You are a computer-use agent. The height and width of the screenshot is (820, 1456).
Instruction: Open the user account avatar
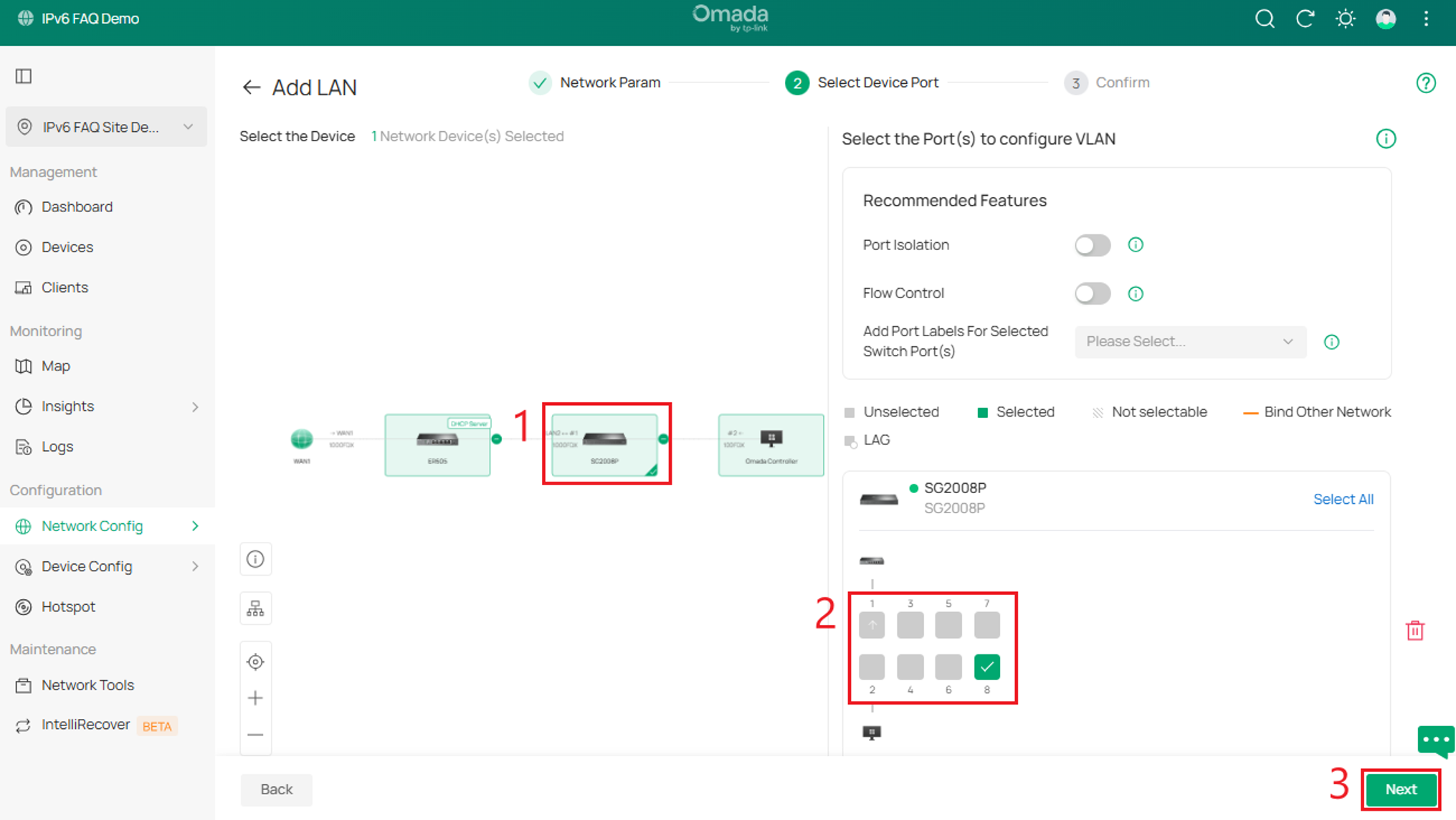click(x=1386, y=19)
